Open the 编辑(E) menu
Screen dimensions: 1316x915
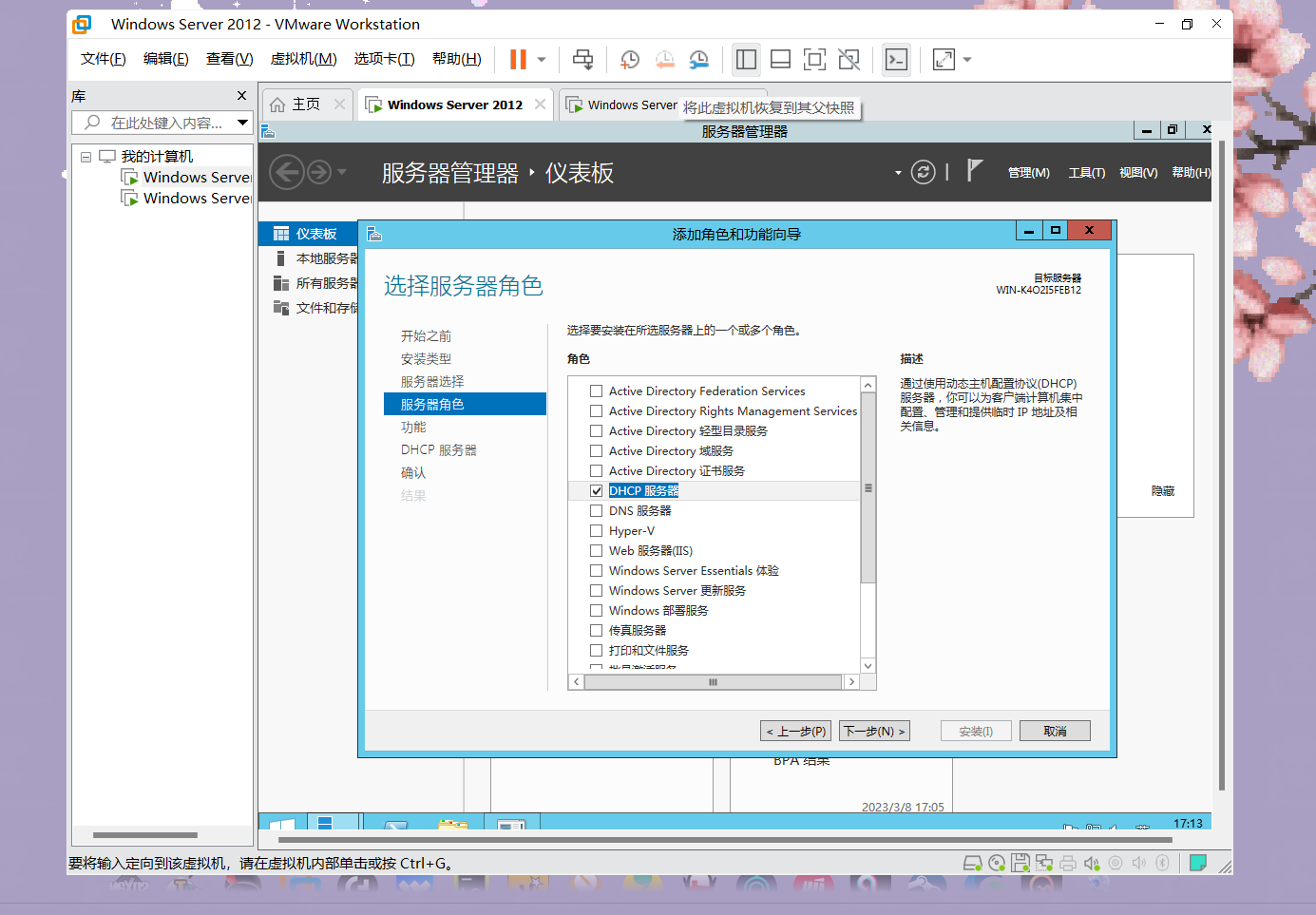[166, 59]
